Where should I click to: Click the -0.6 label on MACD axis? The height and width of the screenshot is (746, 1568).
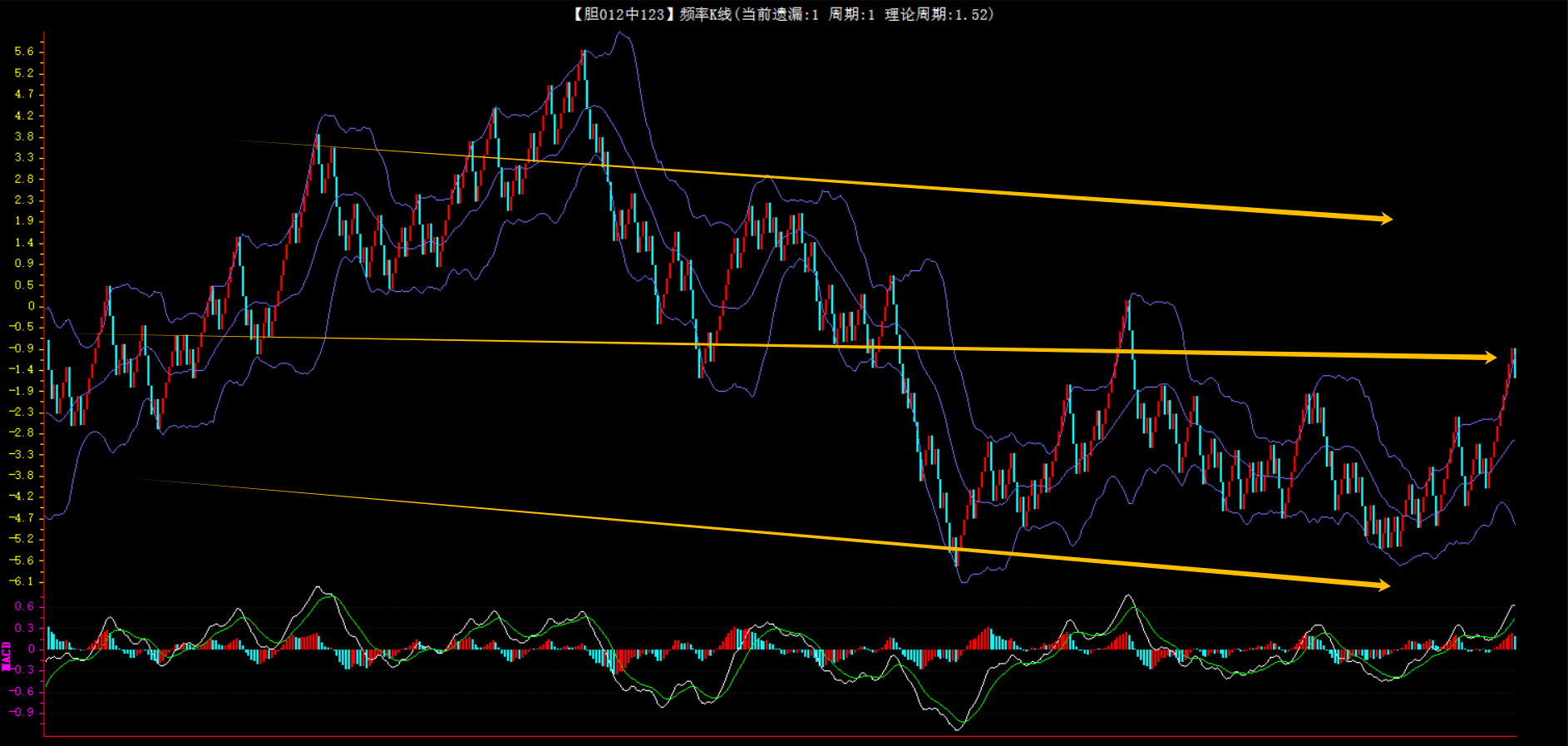tap(22, 691)
